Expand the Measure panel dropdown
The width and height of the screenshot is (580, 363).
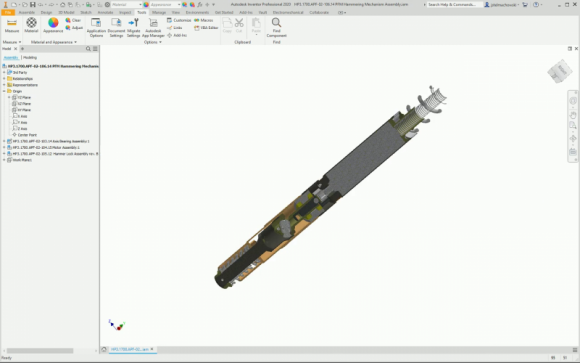(x=20, y=42)
